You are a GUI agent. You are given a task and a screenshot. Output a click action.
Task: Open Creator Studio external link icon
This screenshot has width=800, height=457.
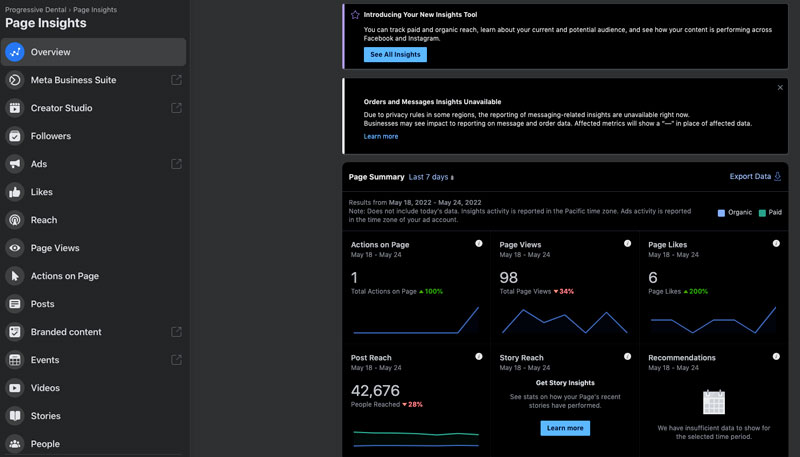176,108
